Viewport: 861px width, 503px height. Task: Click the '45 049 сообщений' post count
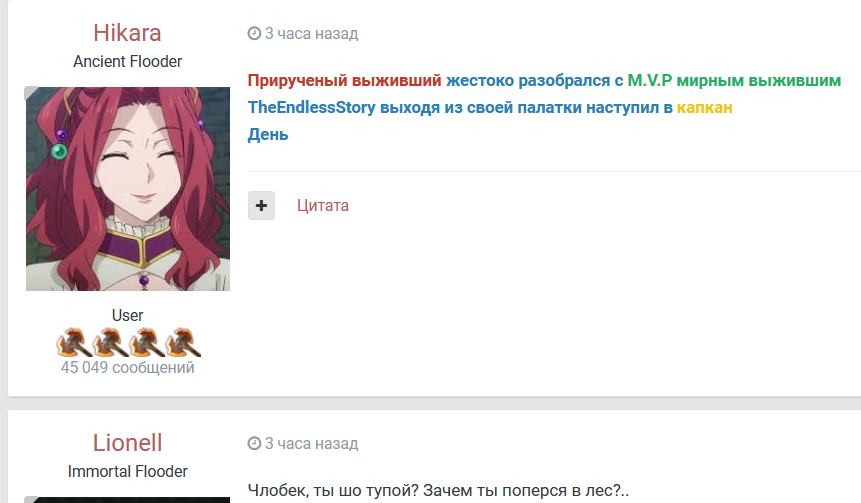pyautogui.click(x=127, y=367)
